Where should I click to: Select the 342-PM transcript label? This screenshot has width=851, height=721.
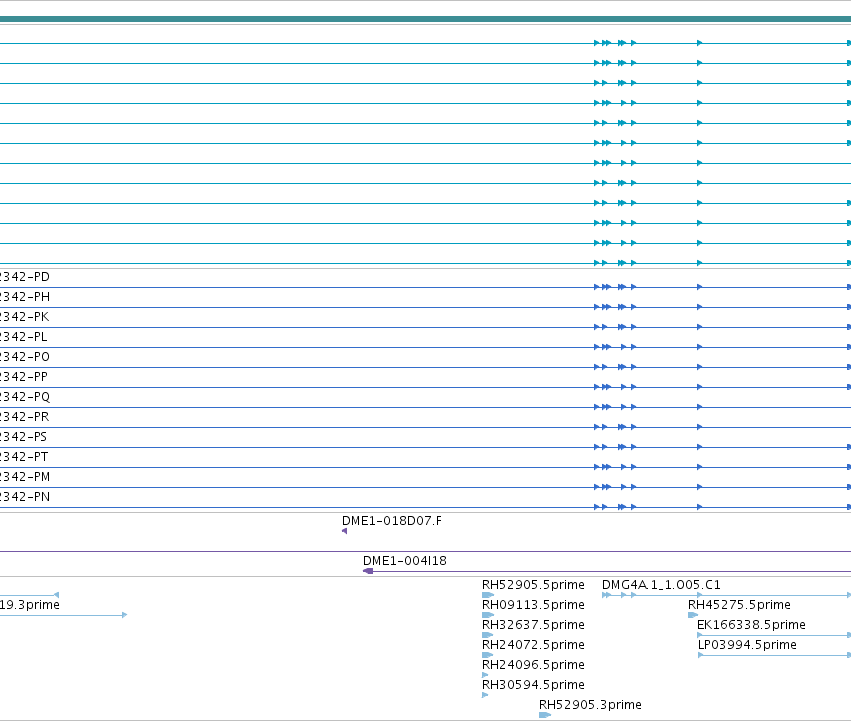coord(24,477)
